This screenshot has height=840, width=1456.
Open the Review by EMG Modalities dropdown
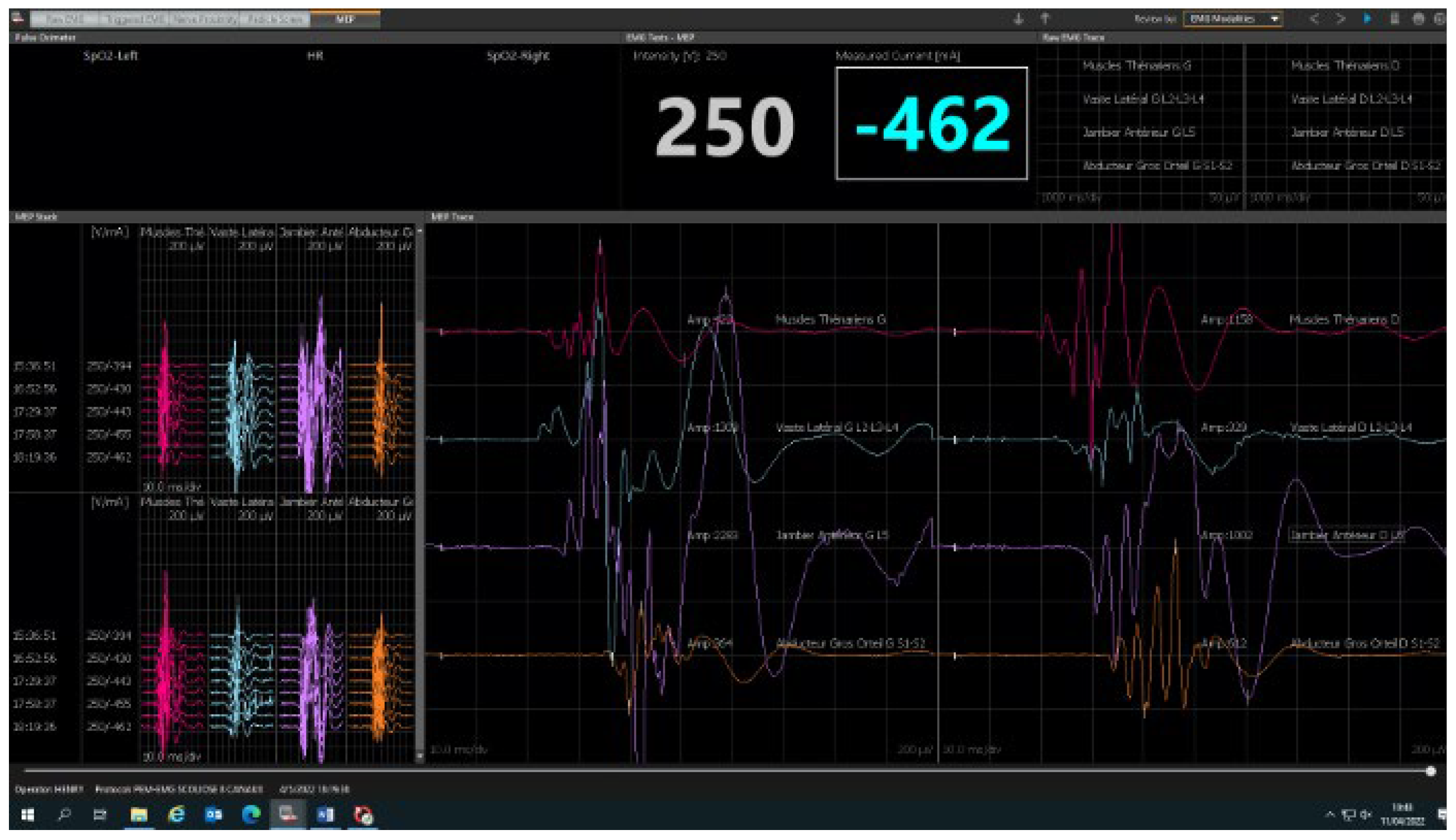pos(1233,19)
